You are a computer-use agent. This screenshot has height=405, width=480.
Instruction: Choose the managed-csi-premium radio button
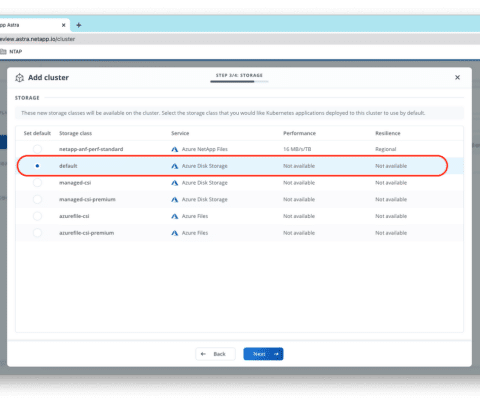pos(37,199)
